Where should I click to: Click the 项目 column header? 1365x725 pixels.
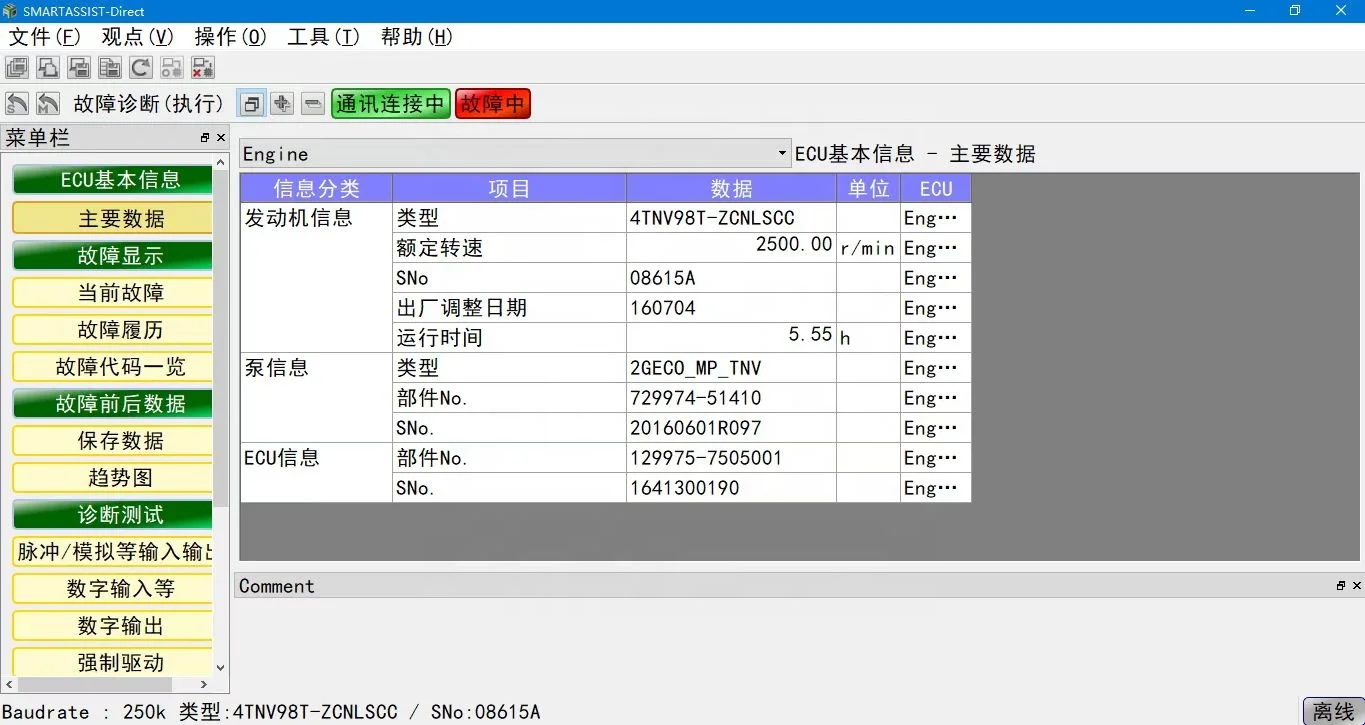[509, 188]
